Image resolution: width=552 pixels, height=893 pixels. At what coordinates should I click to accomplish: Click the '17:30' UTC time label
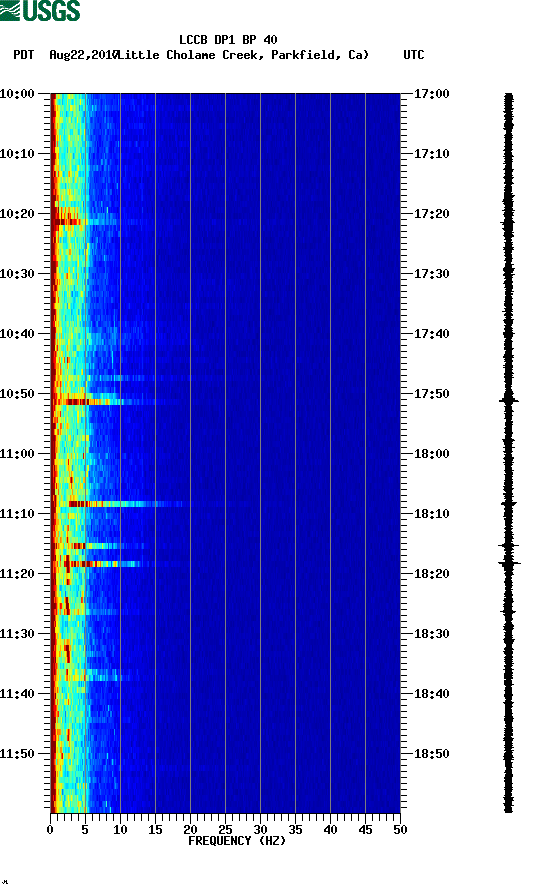coord(432,273)
